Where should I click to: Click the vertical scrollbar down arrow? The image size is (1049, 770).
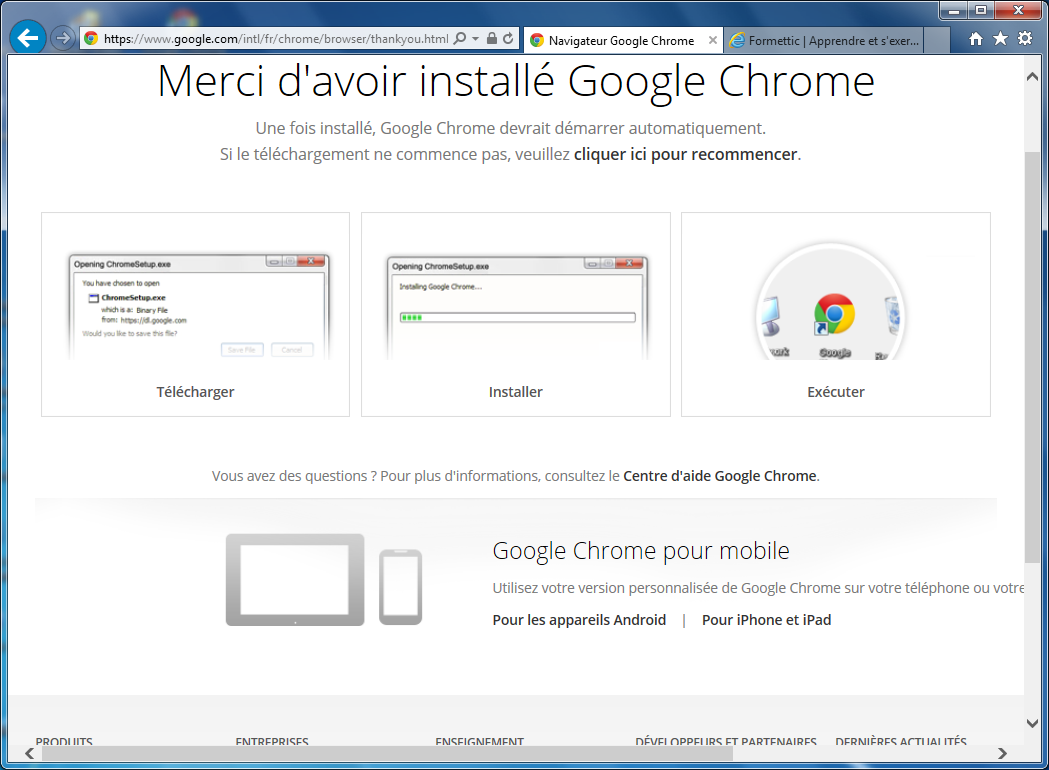1032,723
